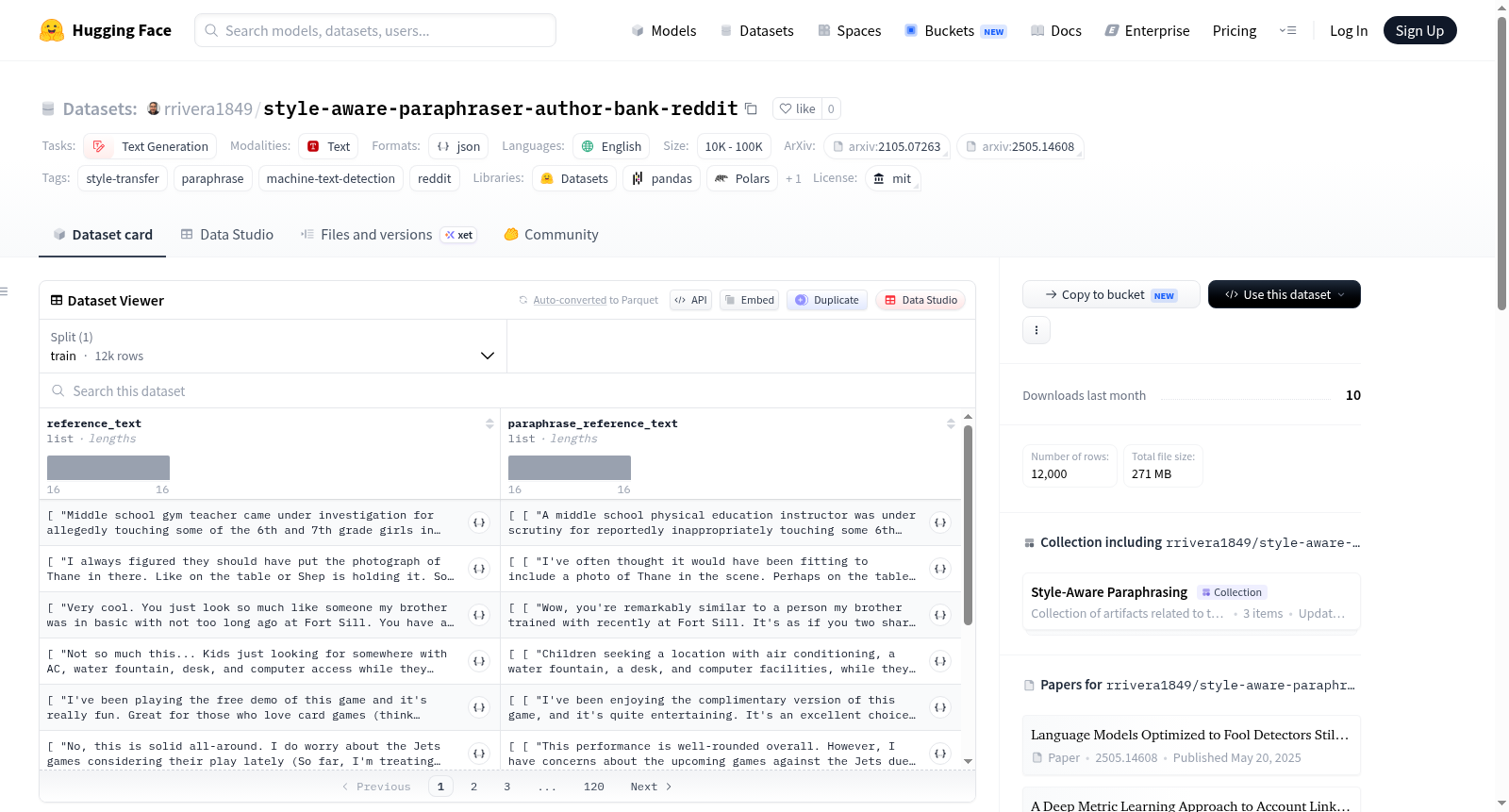Screen dimensions: 1509x812
Task: Expand JSON view for 'I've been enjoying the complimentary' cell
Action: click(940, 707)
